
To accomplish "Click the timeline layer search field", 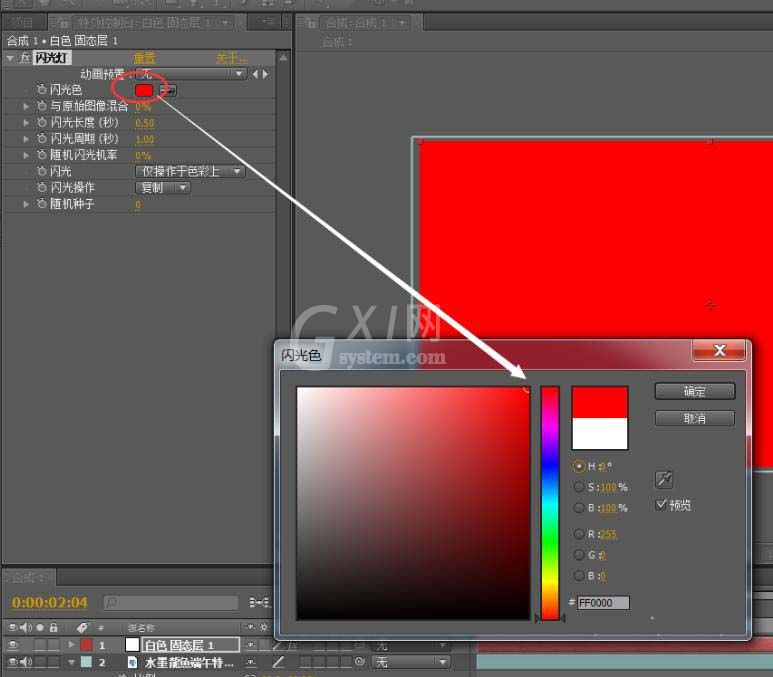I will coord(171,602).
